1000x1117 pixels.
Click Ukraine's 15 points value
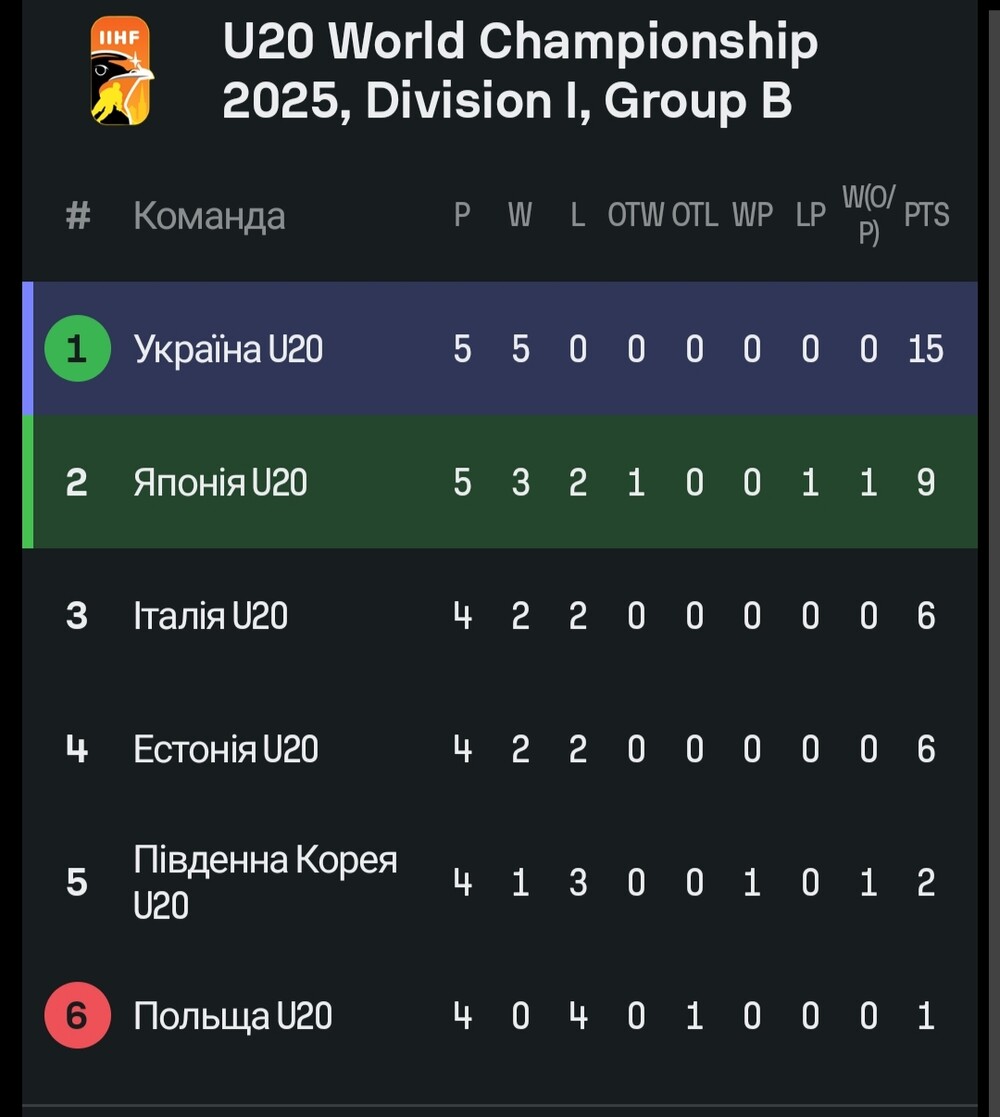point(926,348)
